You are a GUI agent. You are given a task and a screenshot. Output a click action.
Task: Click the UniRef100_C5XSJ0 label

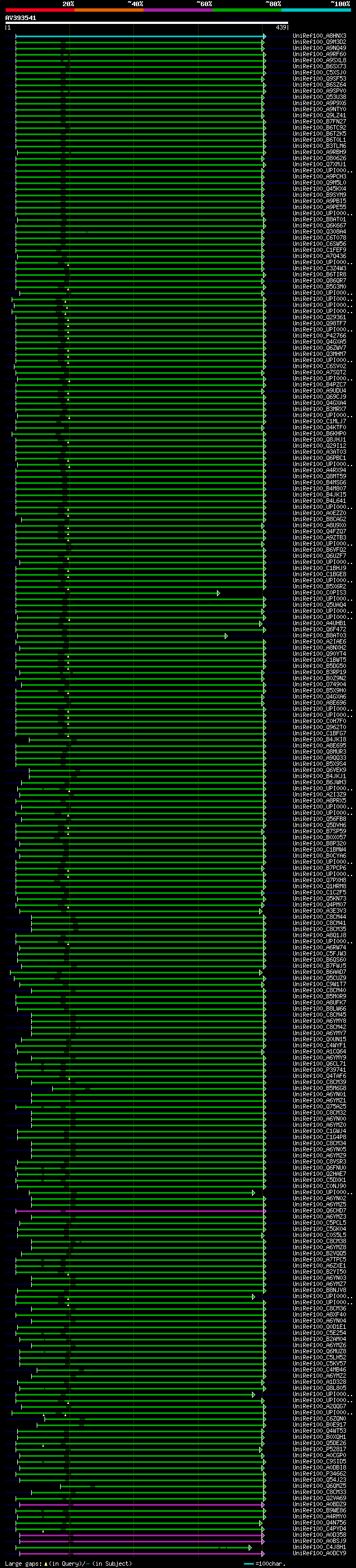[319, 72]
